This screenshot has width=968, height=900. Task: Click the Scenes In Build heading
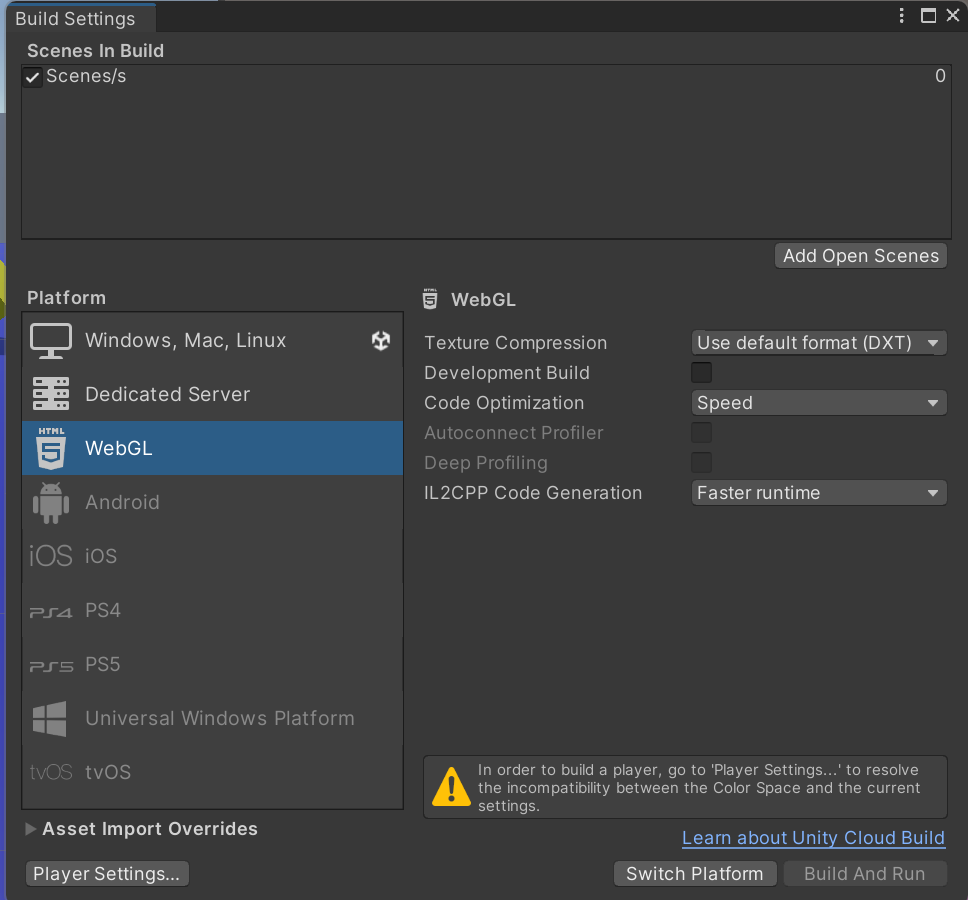[96, 51]
